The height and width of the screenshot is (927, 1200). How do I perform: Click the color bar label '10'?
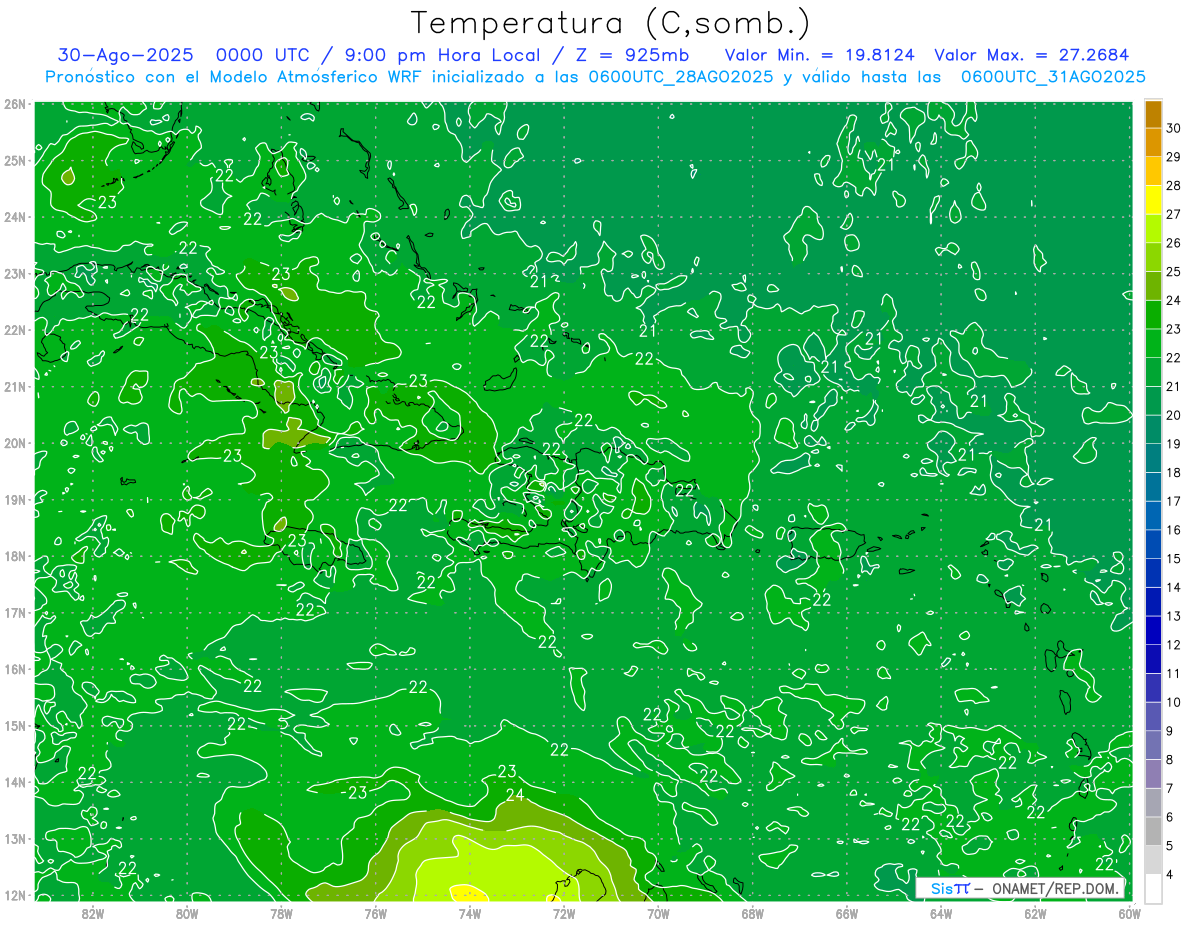pyautogui.click(x=1174, y=702)
